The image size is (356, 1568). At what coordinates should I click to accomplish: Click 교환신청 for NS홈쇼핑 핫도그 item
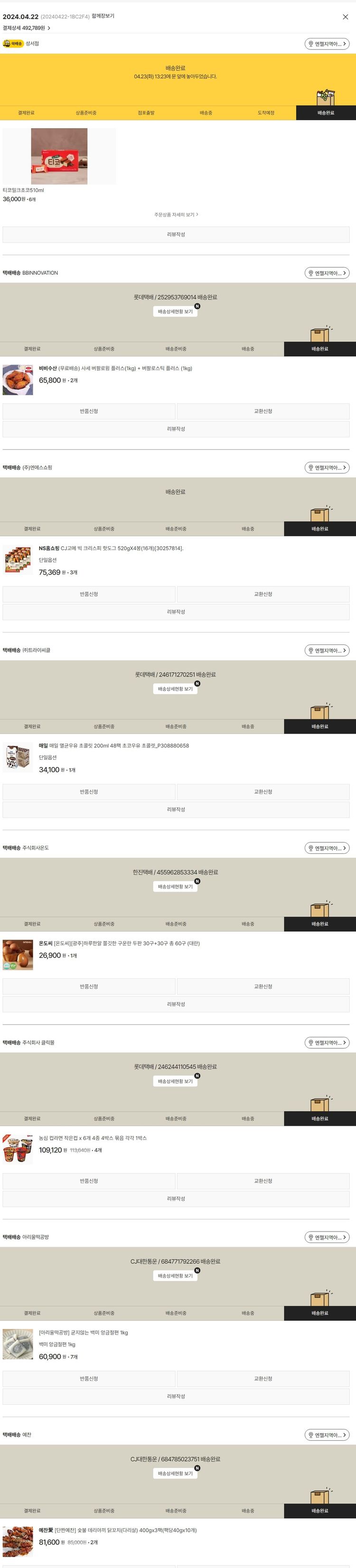(263, 594)
